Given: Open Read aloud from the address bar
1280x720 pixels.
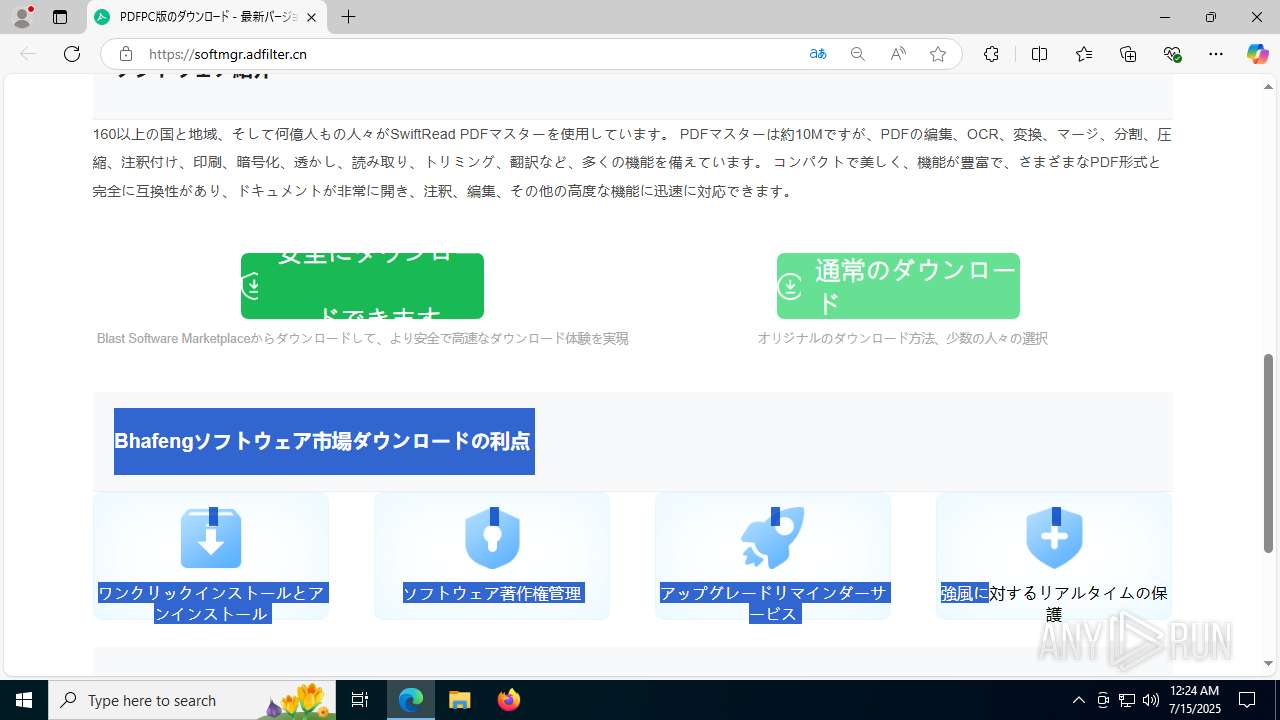Looking at the screenshot, I should pos(898,54).
